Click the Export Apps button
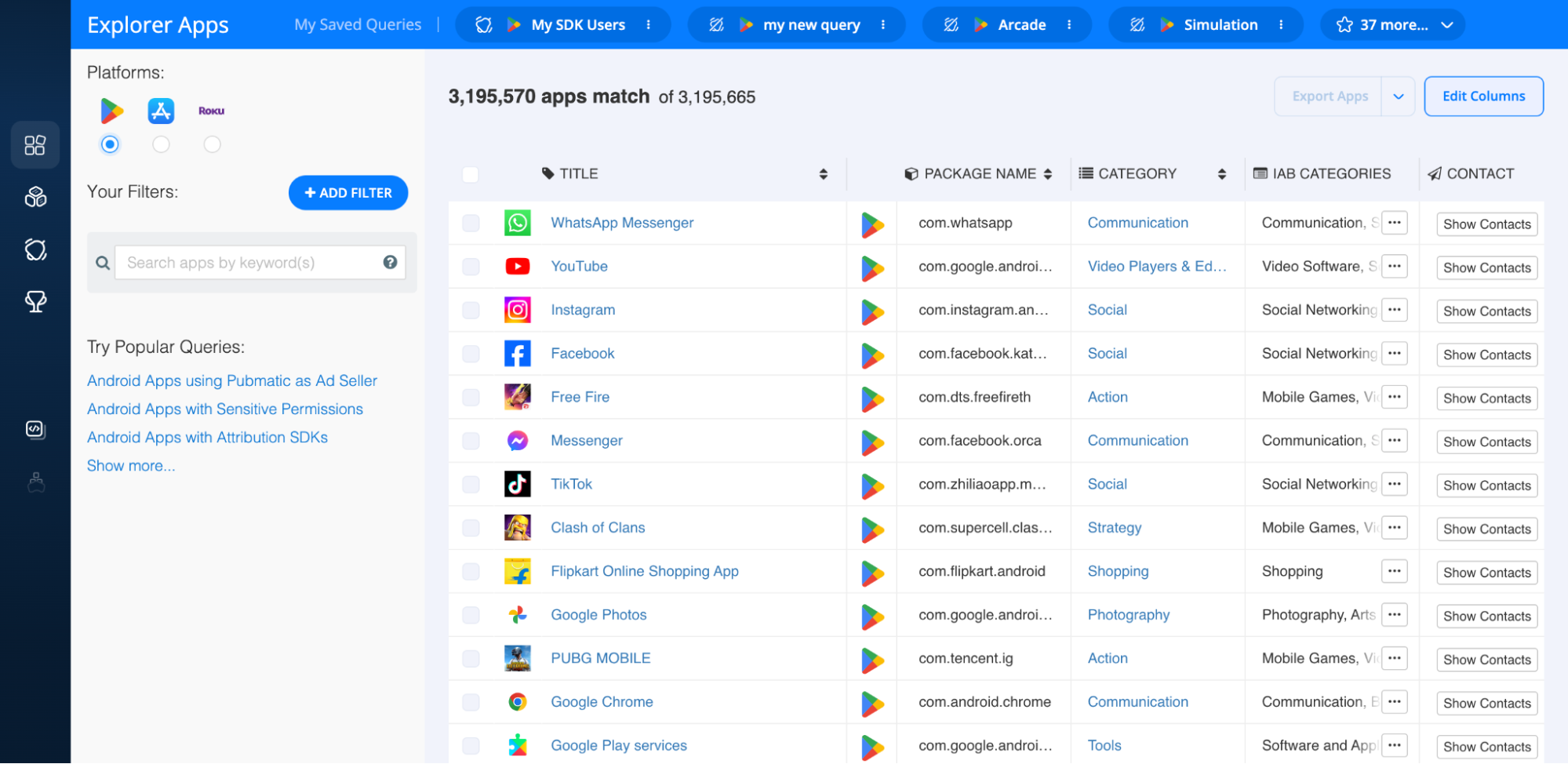The width and height of the screenshot is (1568, 764). (x=1330, y=96)
